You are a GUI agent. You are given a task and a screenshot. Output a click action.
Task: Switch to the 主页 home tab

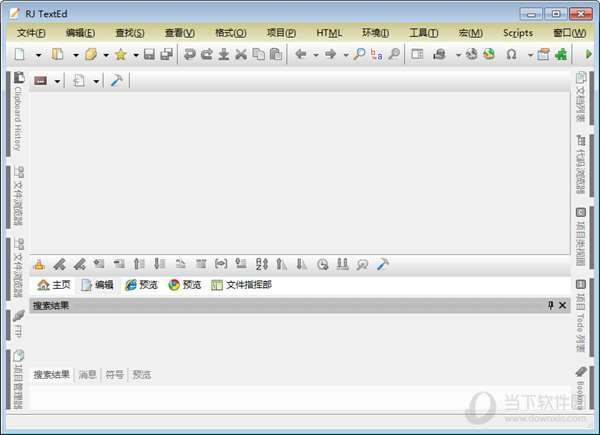point(54,285)
